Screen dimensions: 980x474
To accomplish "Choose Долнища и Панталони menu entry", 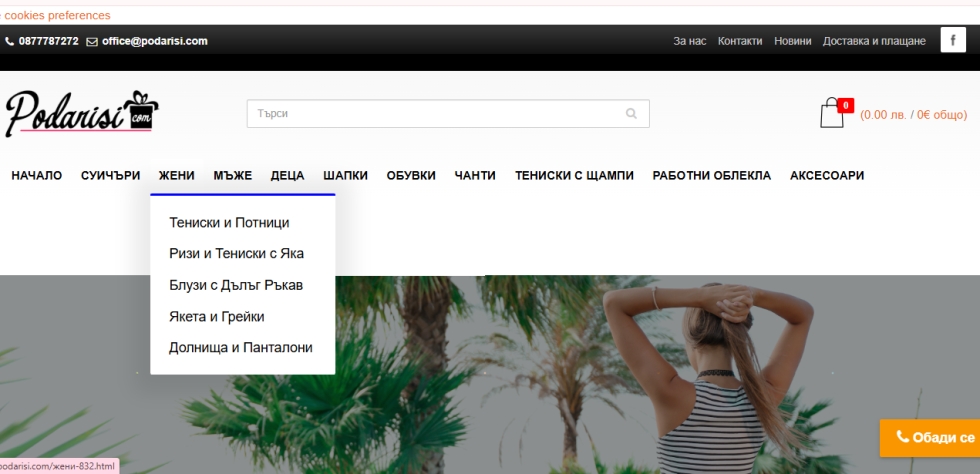I will click(x=241, y=348).
